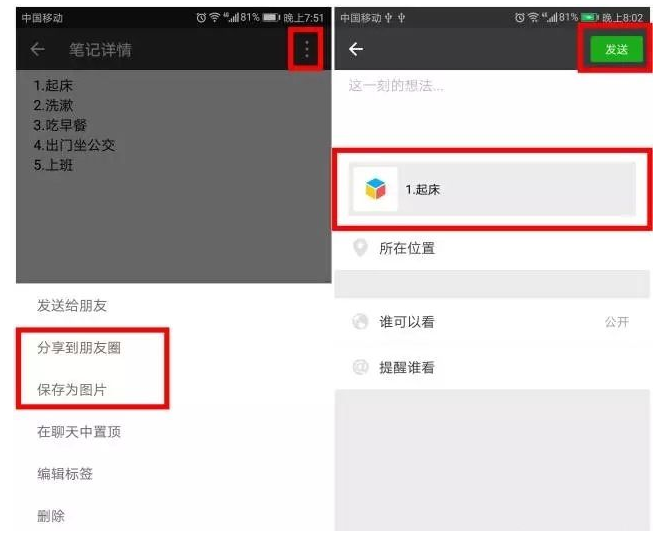Screen dimensions: 667x543
Task: Go back from the 笔记详情 screen
Action: click(37, 49)
